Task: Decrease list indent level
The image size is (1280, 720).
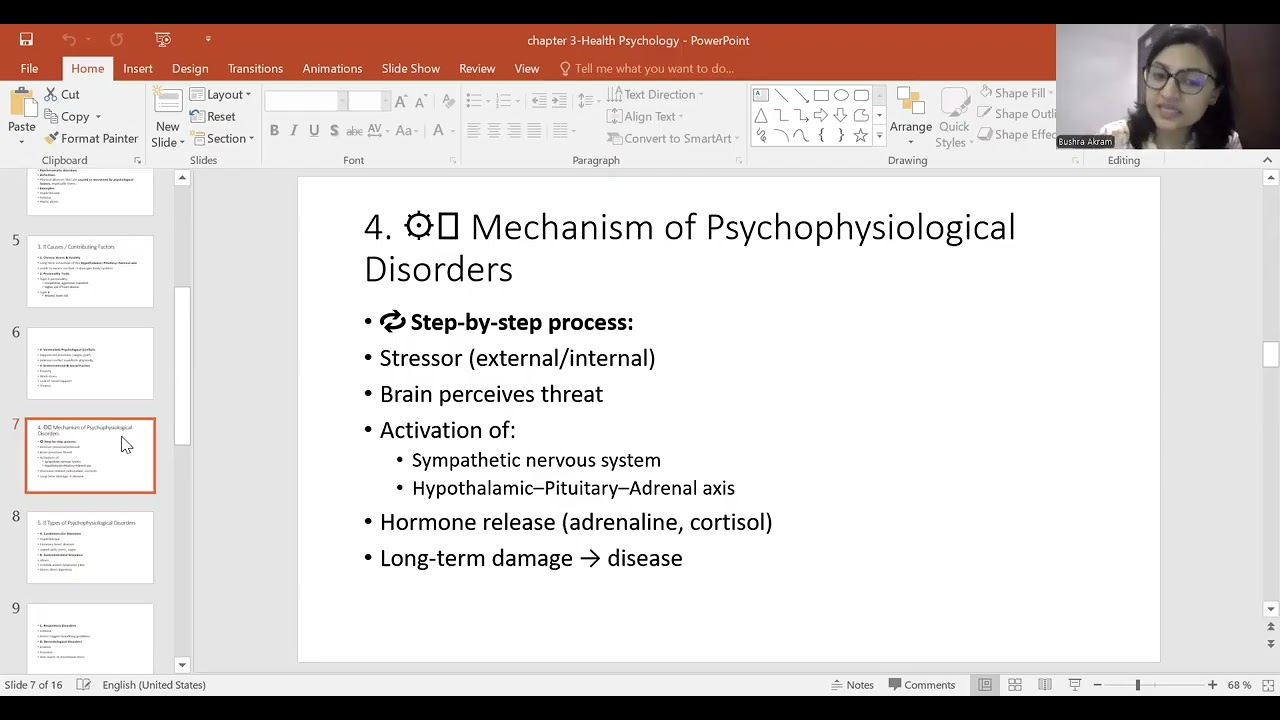Action: [539, 101]
